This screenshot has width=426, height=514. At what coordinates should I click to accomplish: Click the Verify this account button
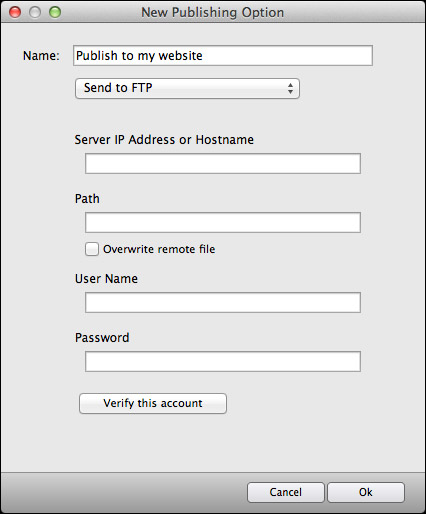click(x=153, y=403)
